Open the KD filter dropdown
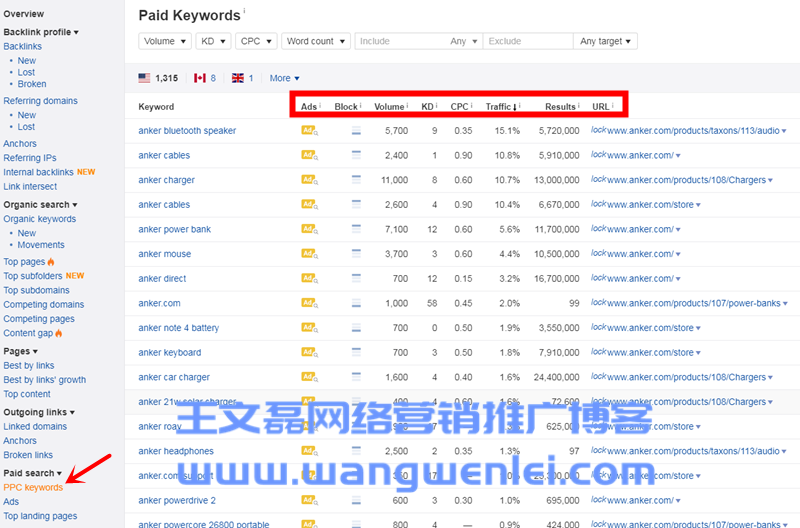800x528 pixels. [x=213, y=41]
